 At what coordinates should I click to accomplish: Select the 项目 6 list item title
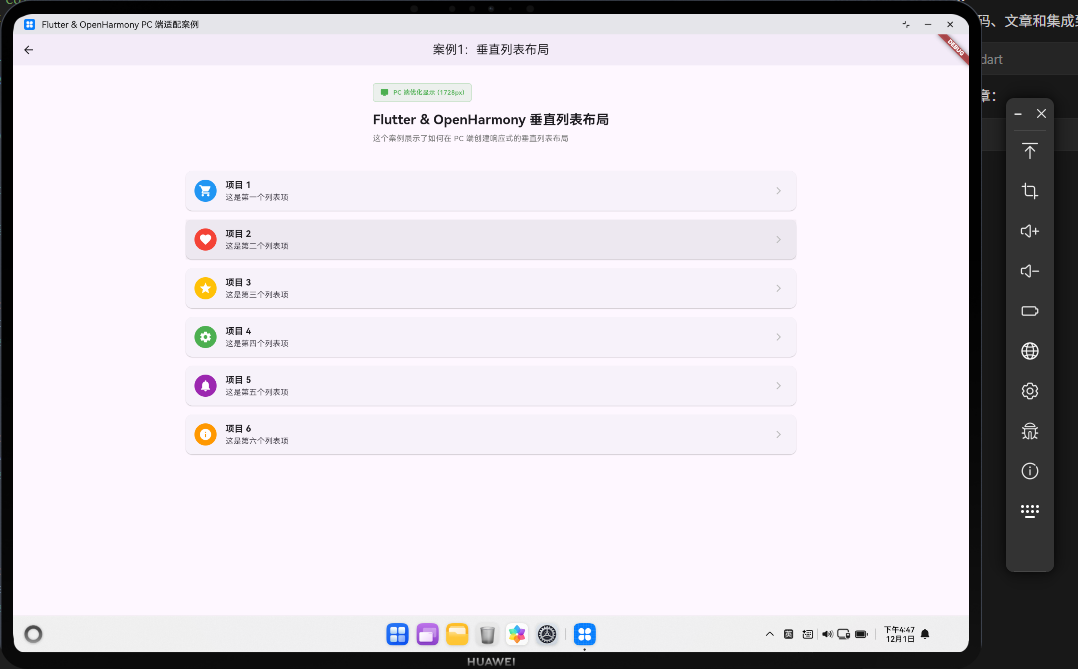point(238,429)
